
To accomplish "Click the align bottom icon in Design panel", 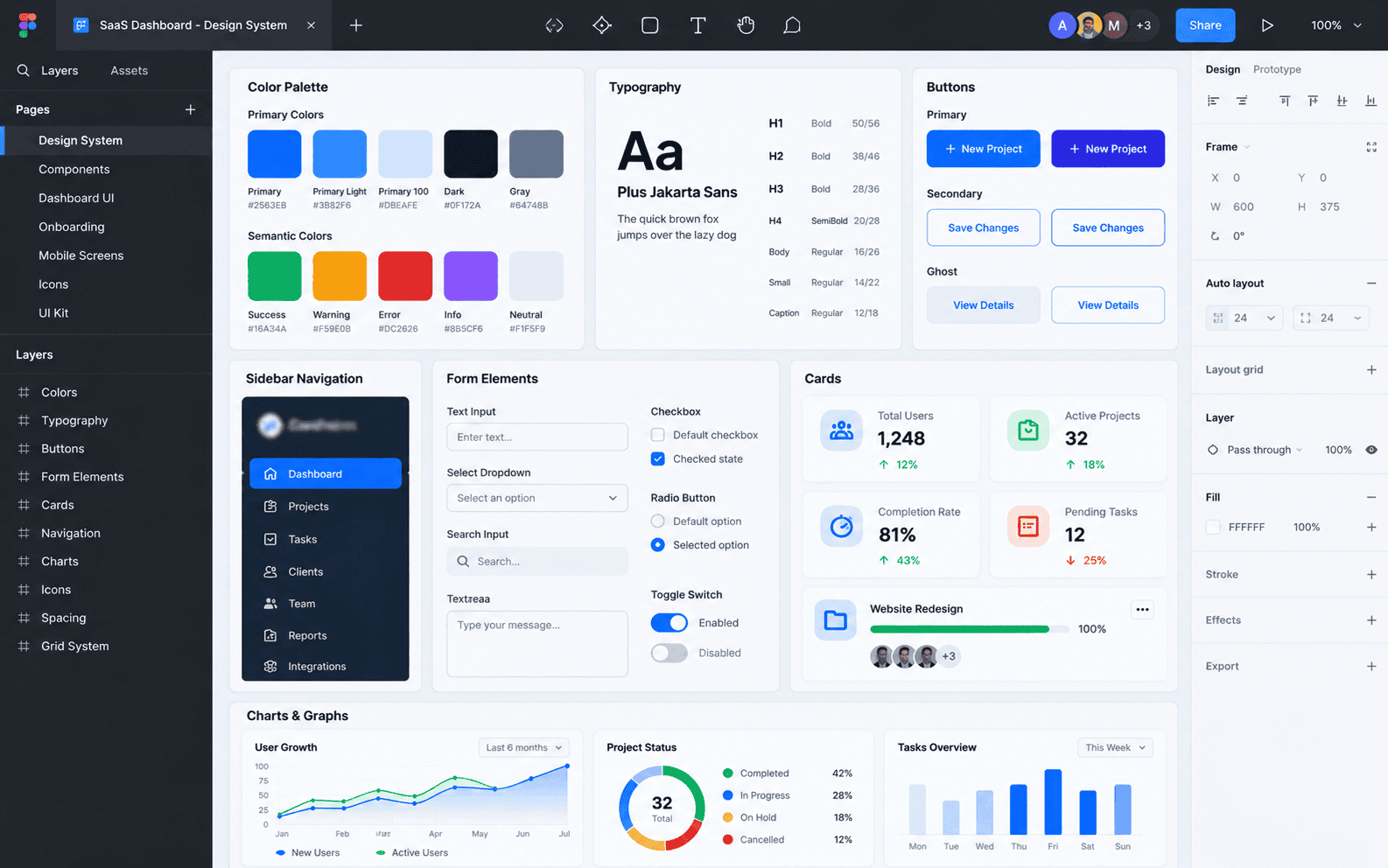I will click(x=1370, y=101).
